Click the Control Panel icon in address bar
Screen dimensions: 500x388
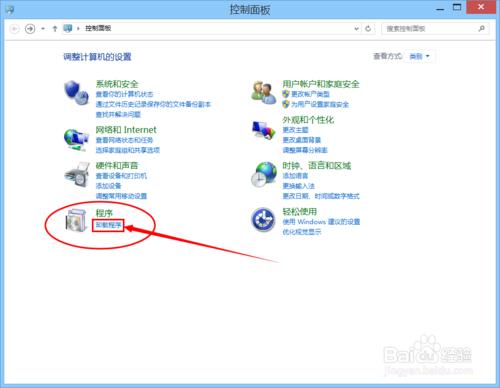tap(68, 28)
